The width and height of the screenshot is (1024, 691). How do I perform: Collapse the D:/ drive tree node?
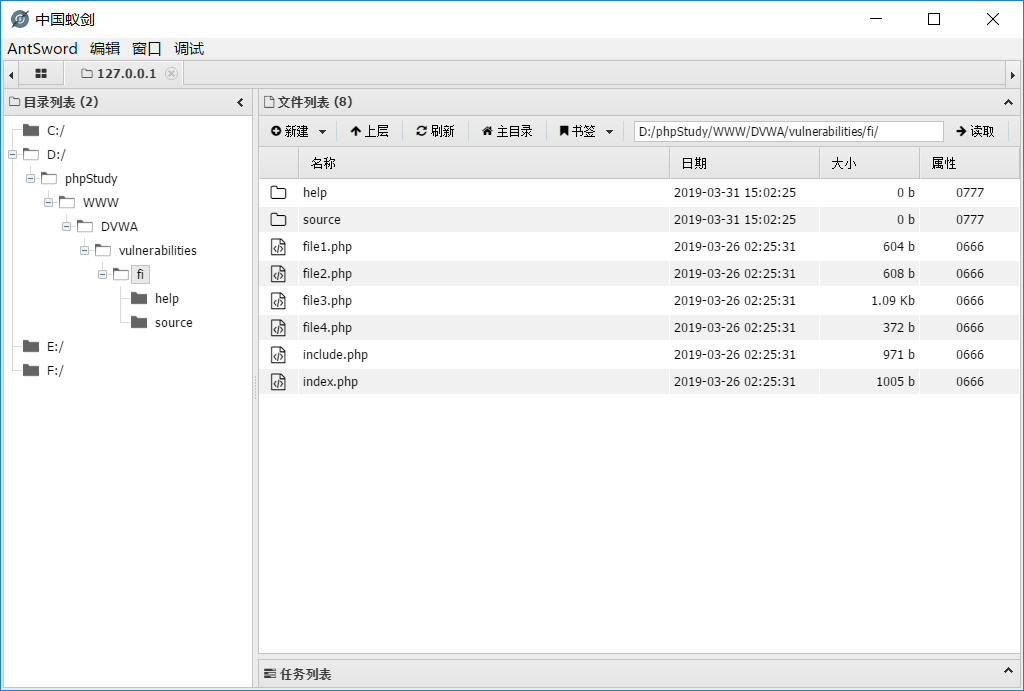click(12, 154)
